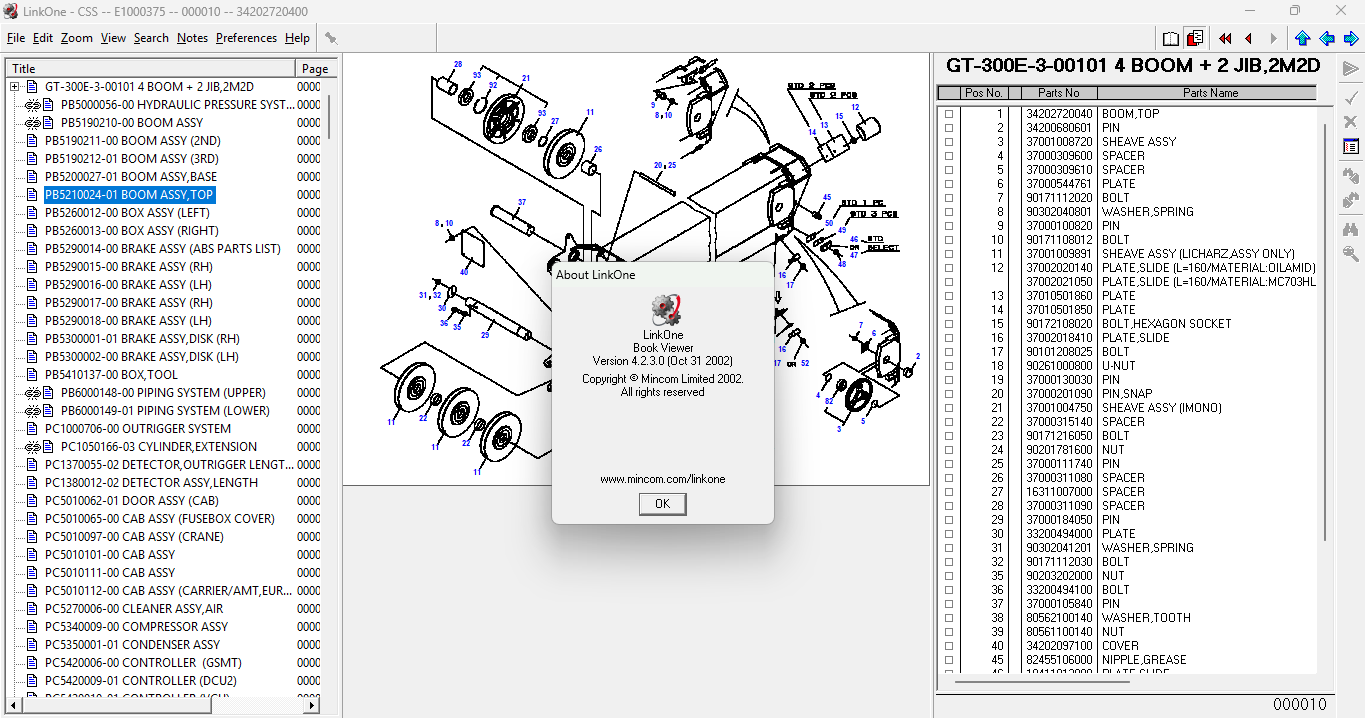Tick checkbox for part 38 WASHER,TOOTH
The image size is (1365, 718).
[948, 618]
